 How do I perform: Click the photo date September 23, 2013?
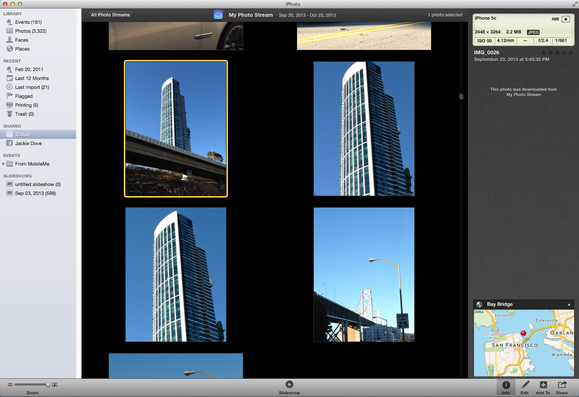click(511, 59)
